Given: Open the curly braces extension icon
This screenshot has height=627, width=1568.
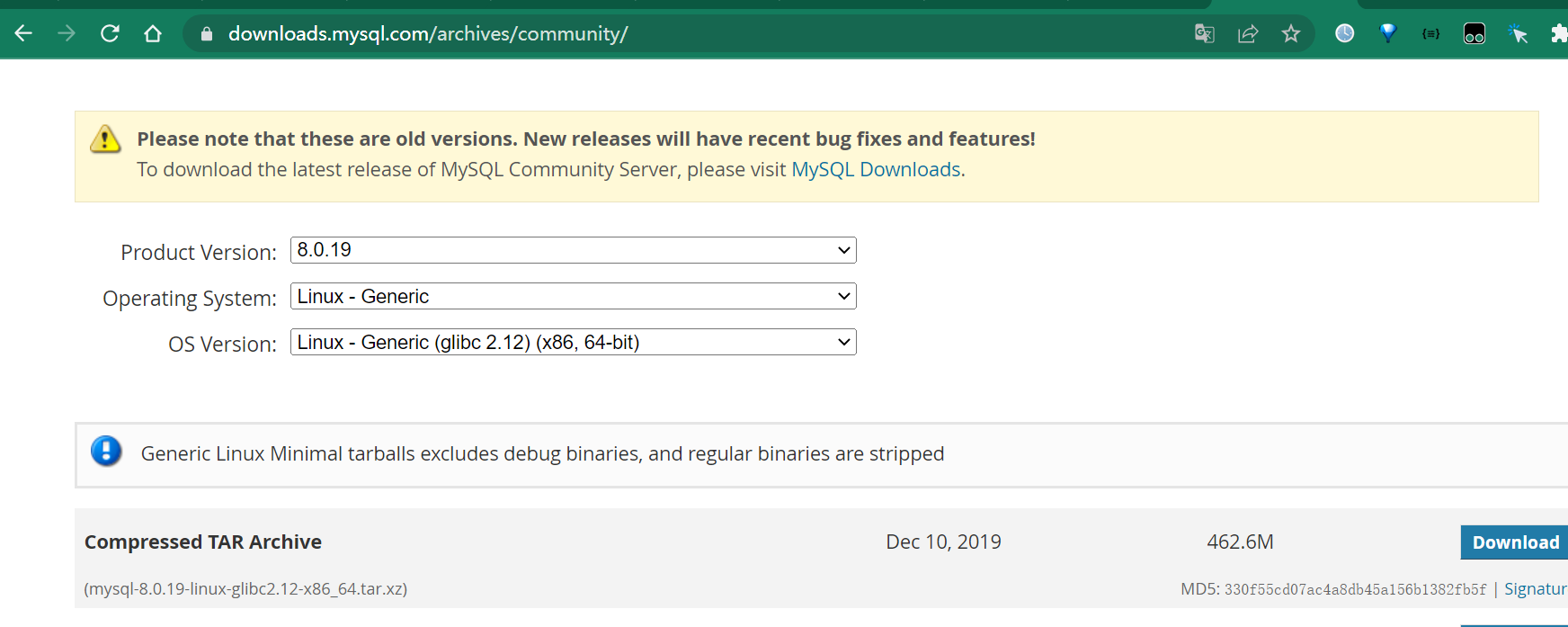Looking at the screenshot, I should pyautogui.click(x=1431, y=34).
